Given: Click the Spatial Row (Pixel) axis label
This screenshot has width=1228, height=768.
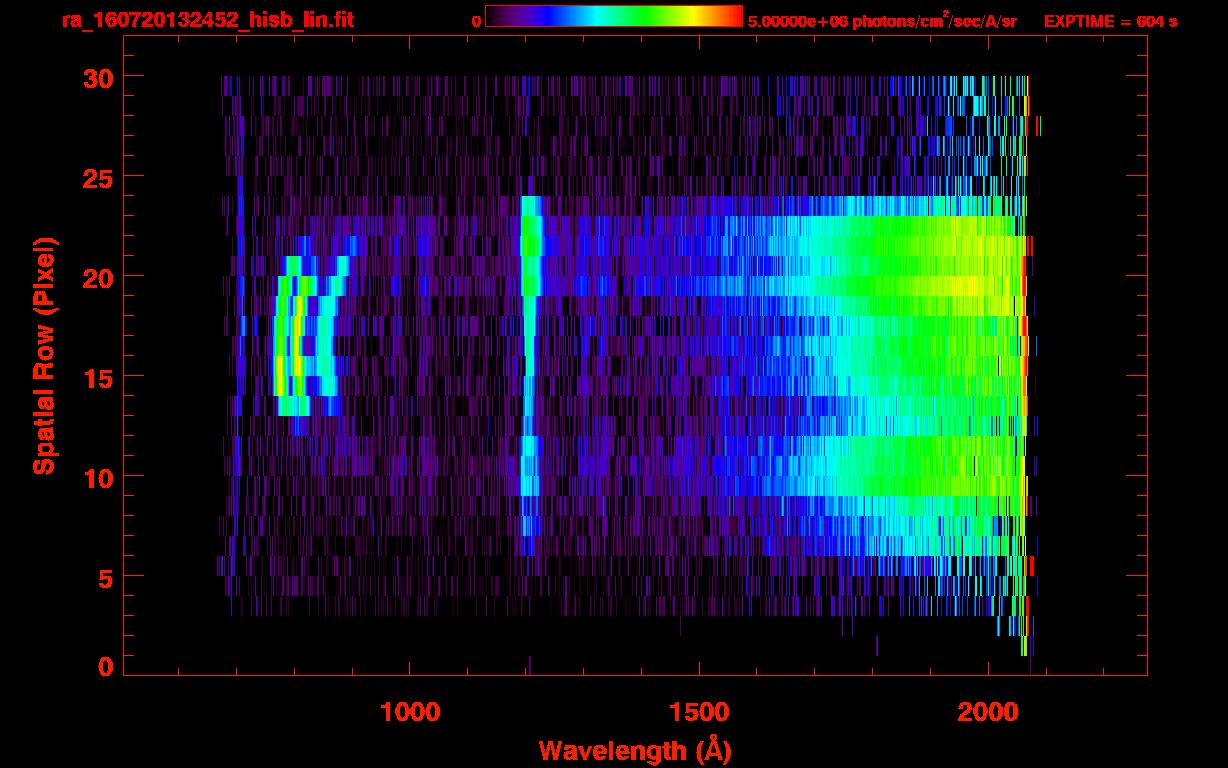Looking at the screenshot, I should [45, 355].
